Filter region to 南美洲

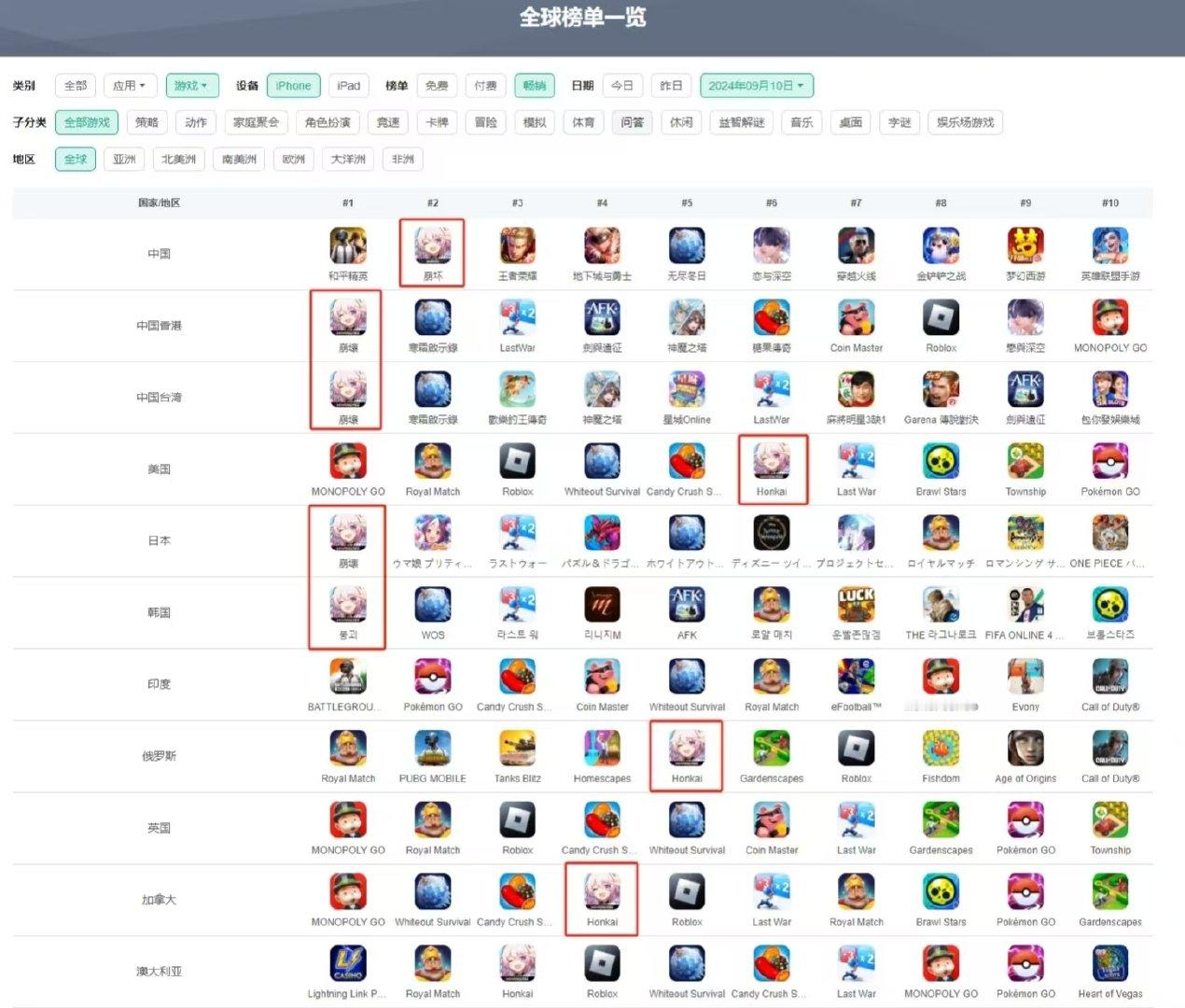240,160
